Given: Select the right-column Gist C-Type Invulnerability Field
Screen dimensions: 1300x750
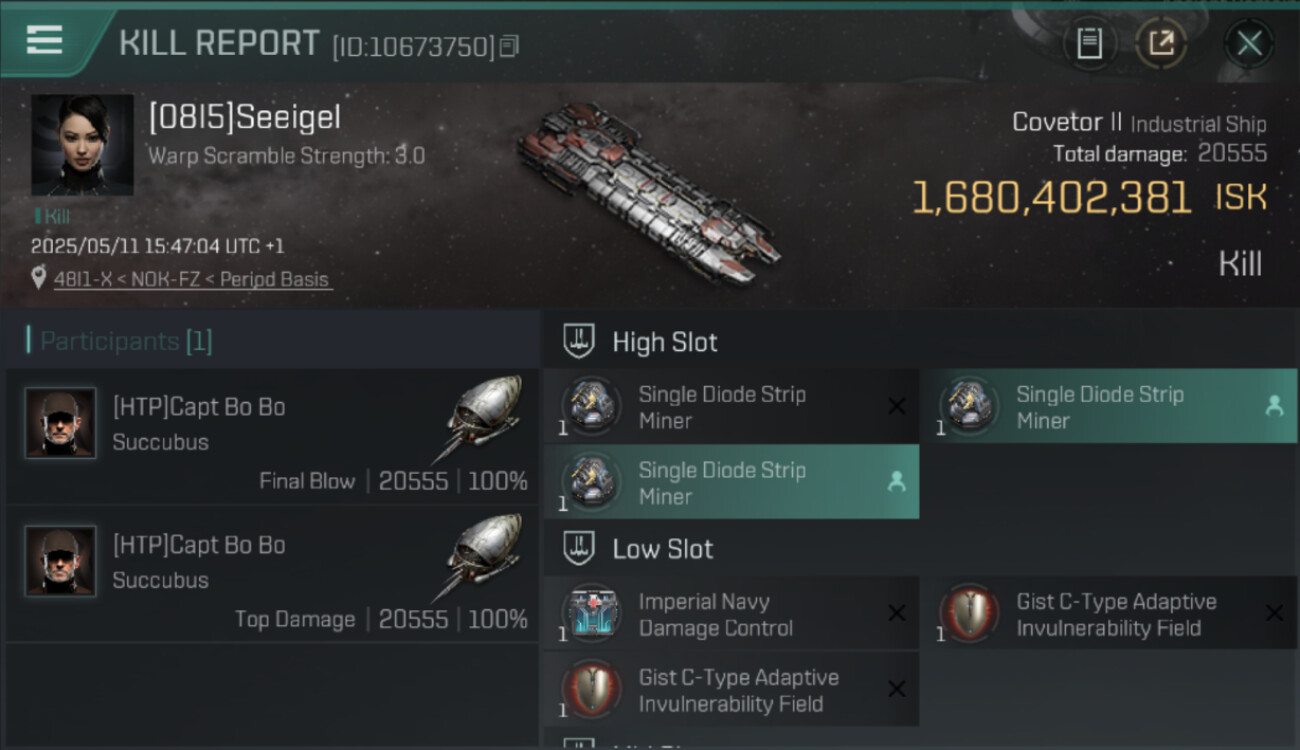Looking at the screenshot, I should 1108,615.
